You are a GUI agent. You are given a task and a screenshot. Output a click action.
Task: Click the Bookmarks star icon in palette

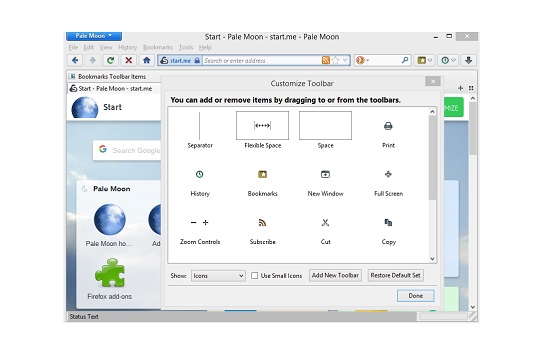[262, 174]
